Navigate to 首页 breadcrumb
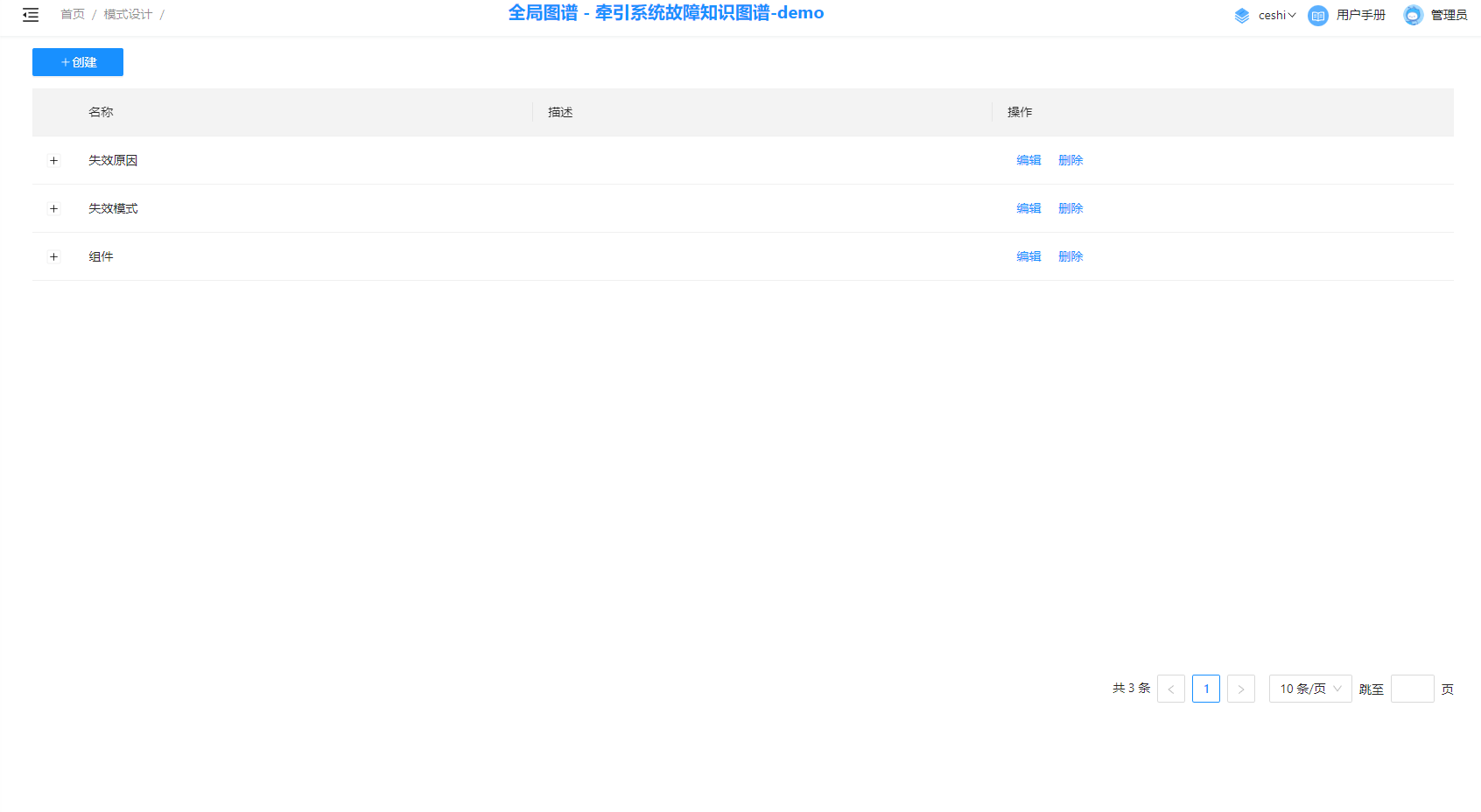This screenshot has width=1481, height=812. coord(72,15)
